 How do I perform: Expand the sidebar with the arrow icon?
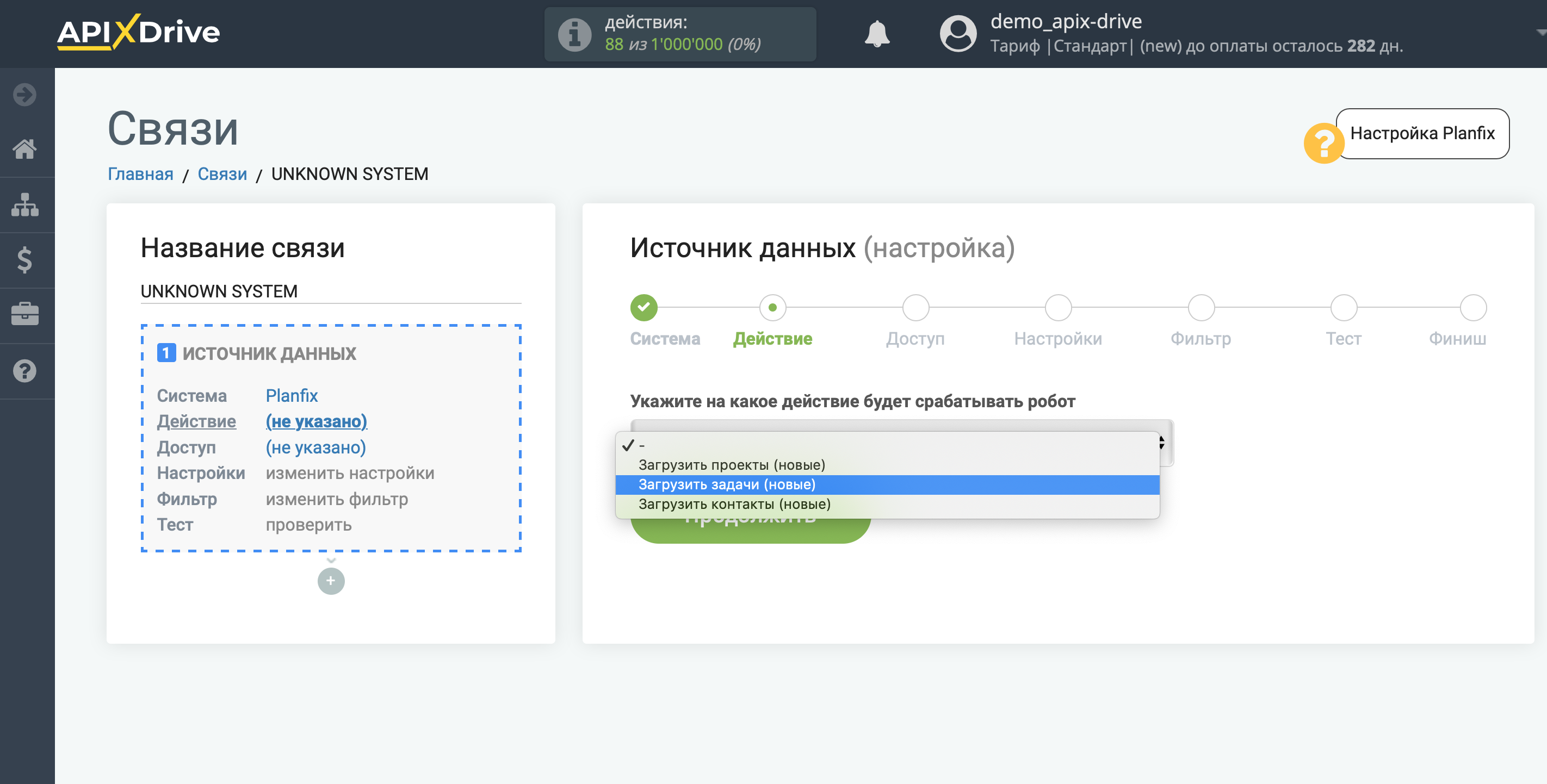click(x=24, y=94)
